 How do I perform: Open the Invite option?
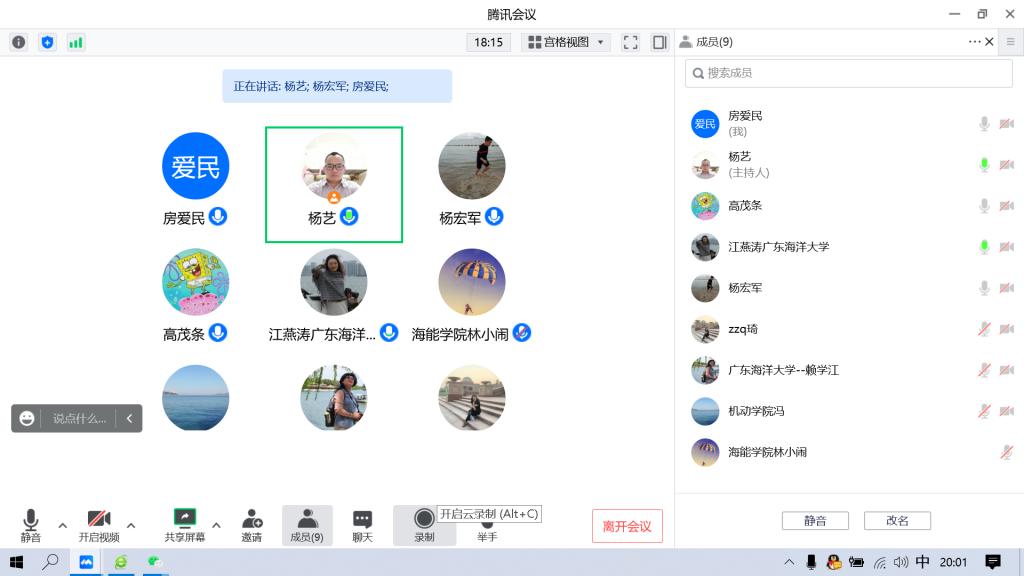251,525
